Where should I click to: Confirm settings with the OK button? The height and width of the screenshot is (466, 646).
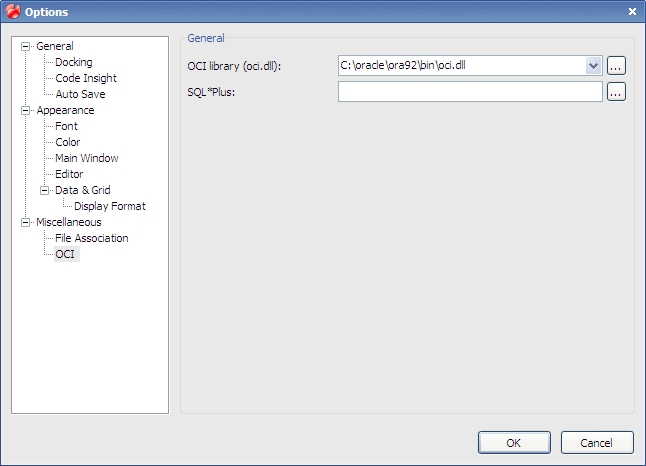tap(514, 443)
